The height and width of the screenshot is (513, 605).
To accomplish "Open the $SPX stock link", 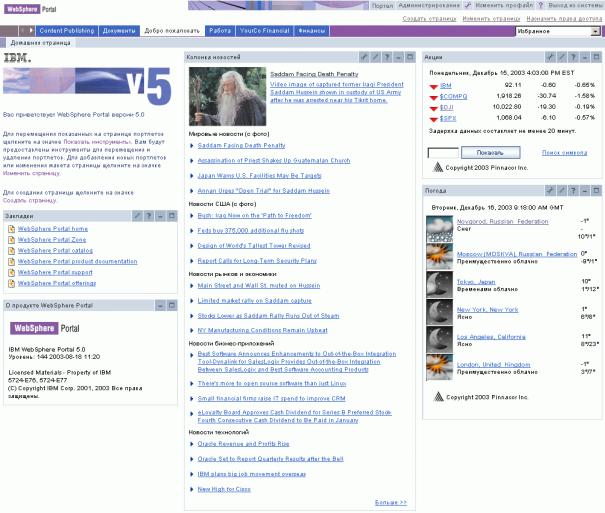I will coord(448,118).
